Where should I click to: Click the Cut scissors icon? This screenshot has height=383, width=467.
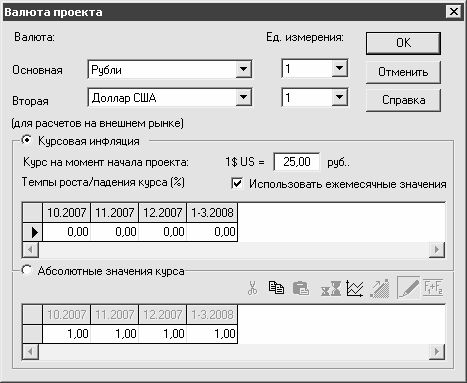click(253, 288)
